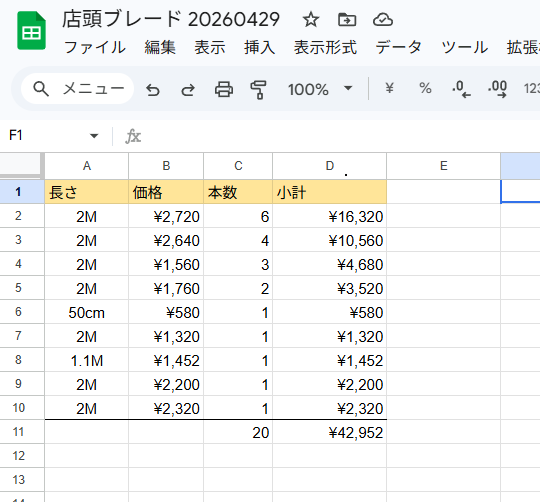Decrease decimal places
540x502 pixels.
point(461,89)
